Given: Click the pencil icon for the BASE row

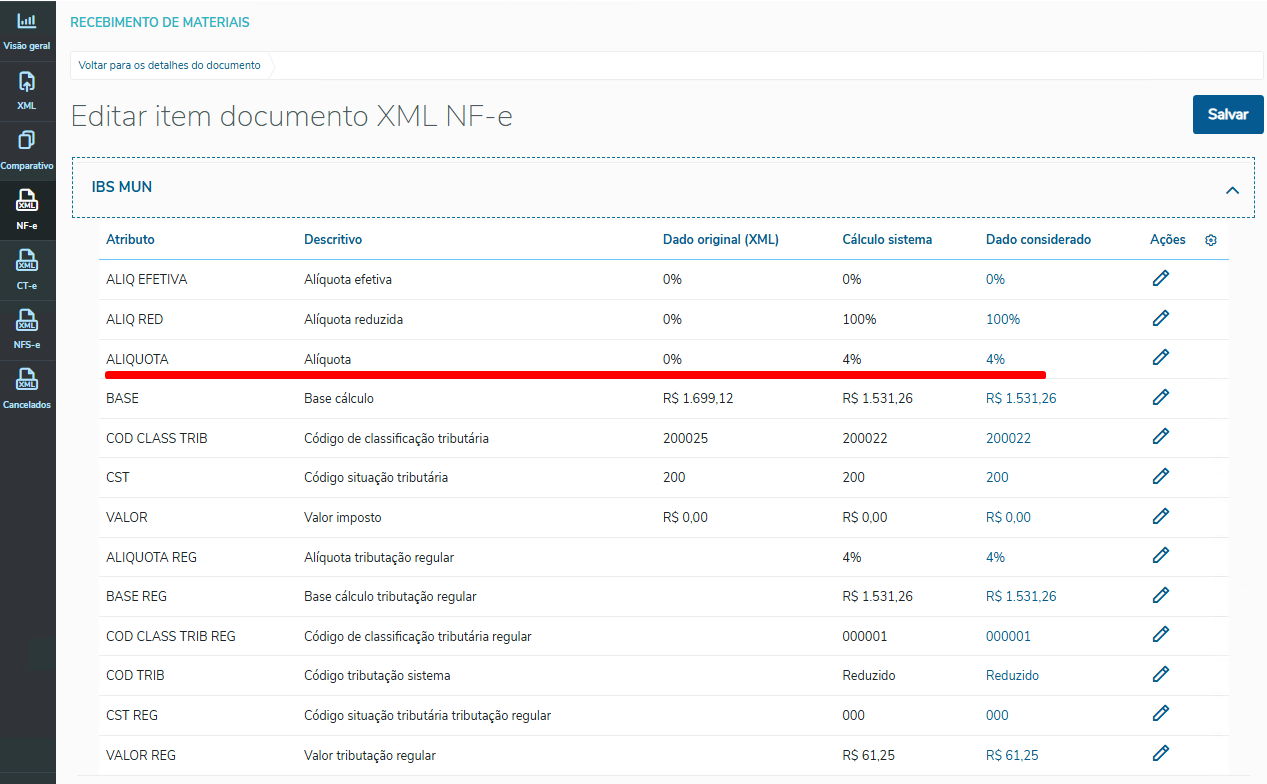Looking at the screenshot, I should [1160, 398].
